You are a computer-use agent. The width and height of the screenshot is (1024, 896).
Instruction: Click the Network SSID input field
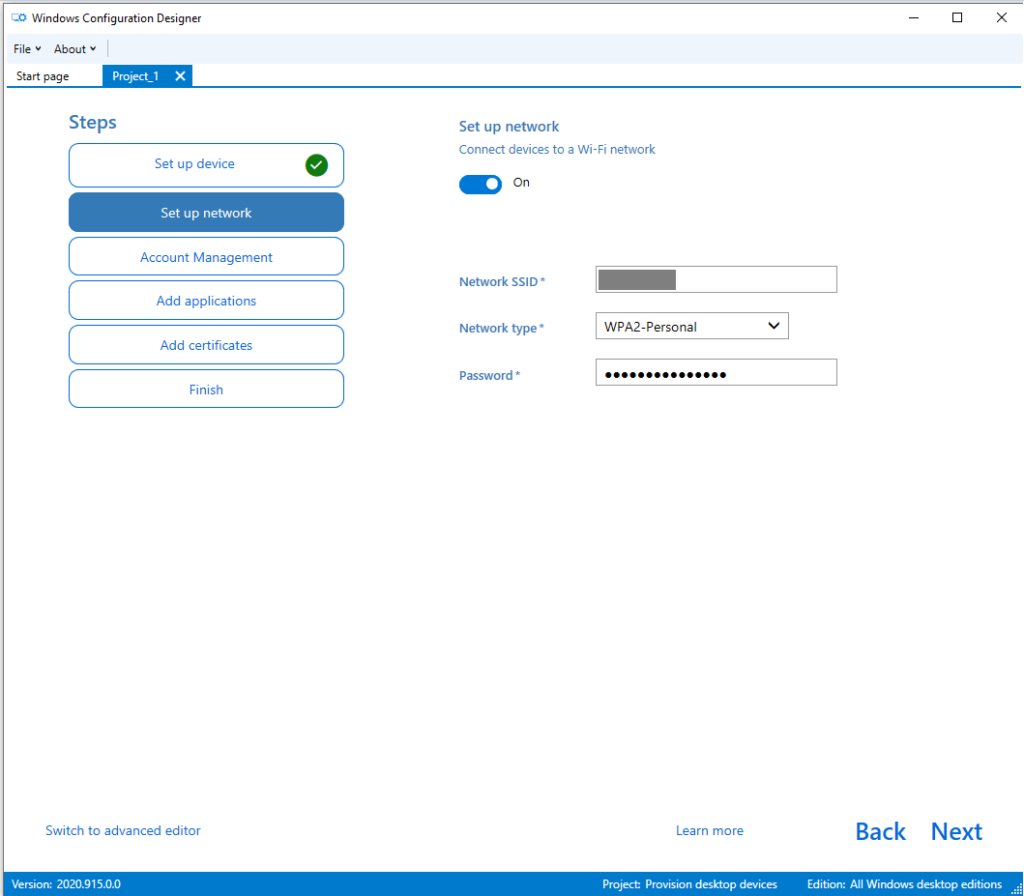pyautogui.click(x=715, y=280)
